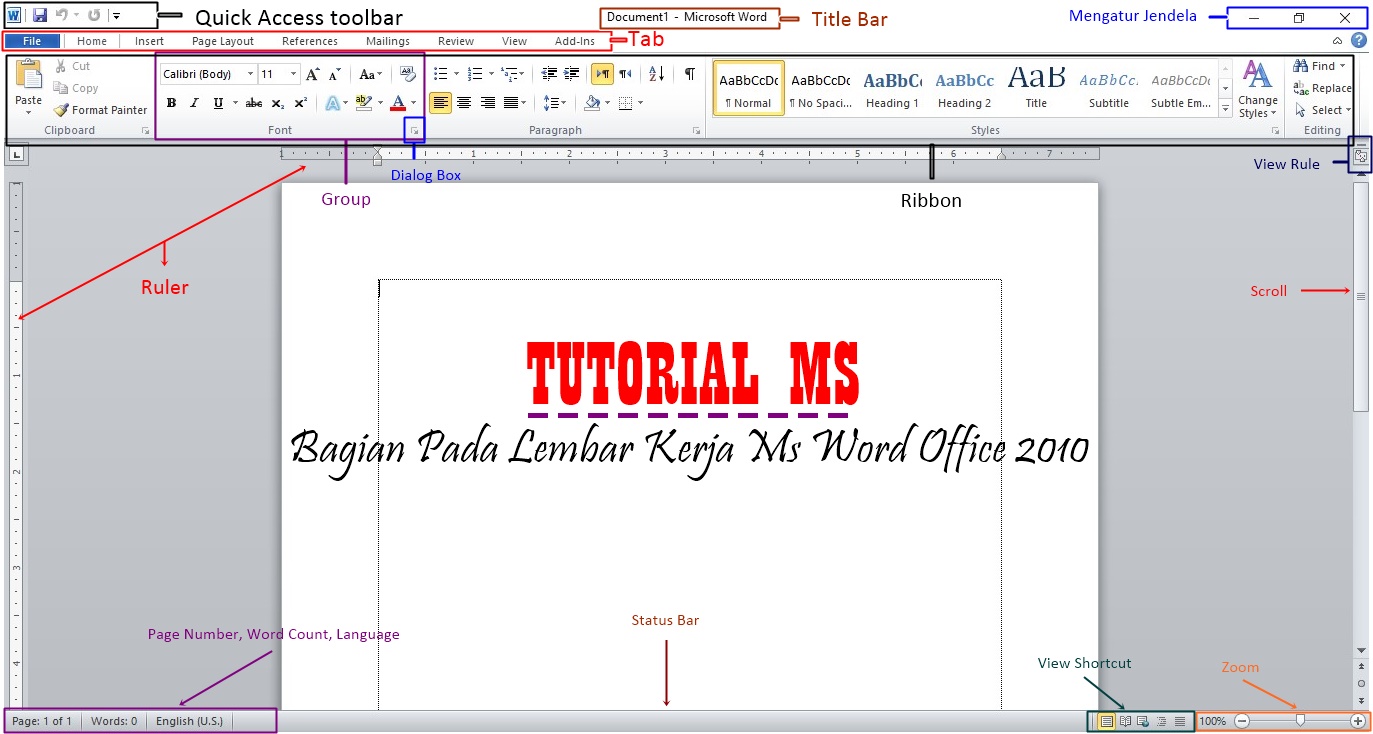This screenshot has width=1373, height=734.
Task: Expand the font size dropdown
Action: click(x=294, y=73)
